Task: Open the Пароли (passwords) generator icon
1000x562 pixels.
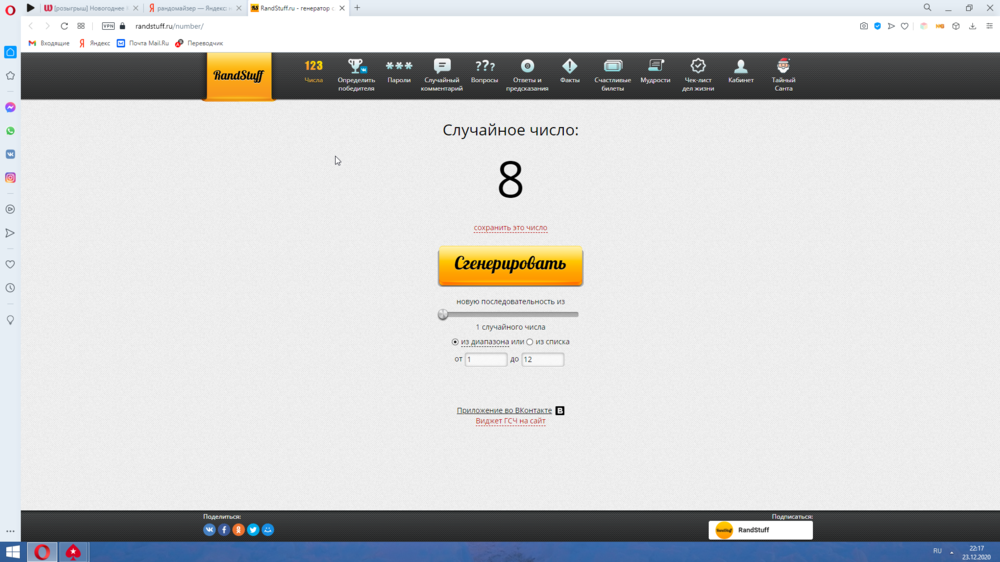Action: click(x=399, y=67)
